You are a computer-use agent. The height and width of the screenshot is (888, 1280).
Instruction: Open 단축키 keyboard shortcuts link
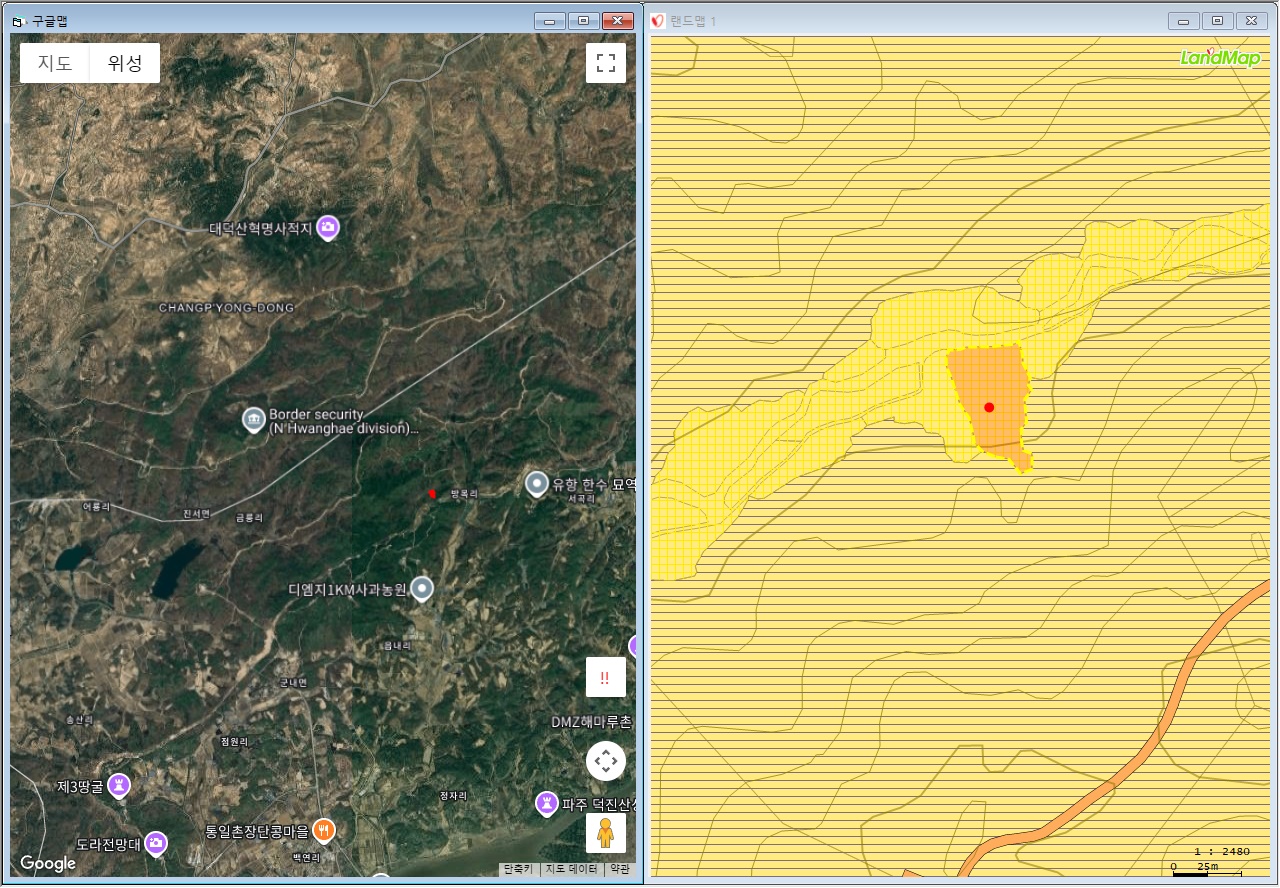click(518, 869)
